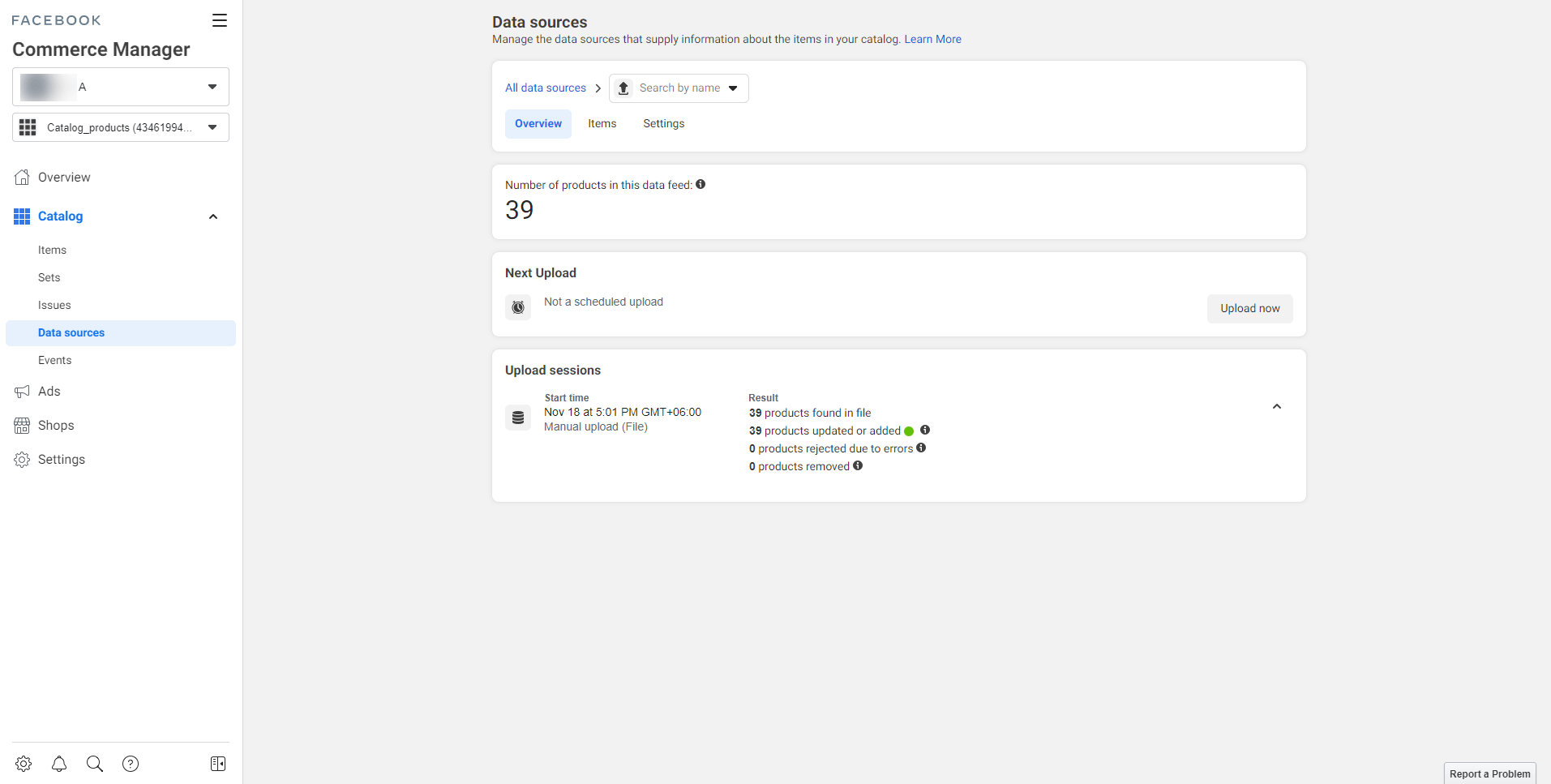
Task: Open Settings in the sidebar navigation
Action: (x=62, y=460)
